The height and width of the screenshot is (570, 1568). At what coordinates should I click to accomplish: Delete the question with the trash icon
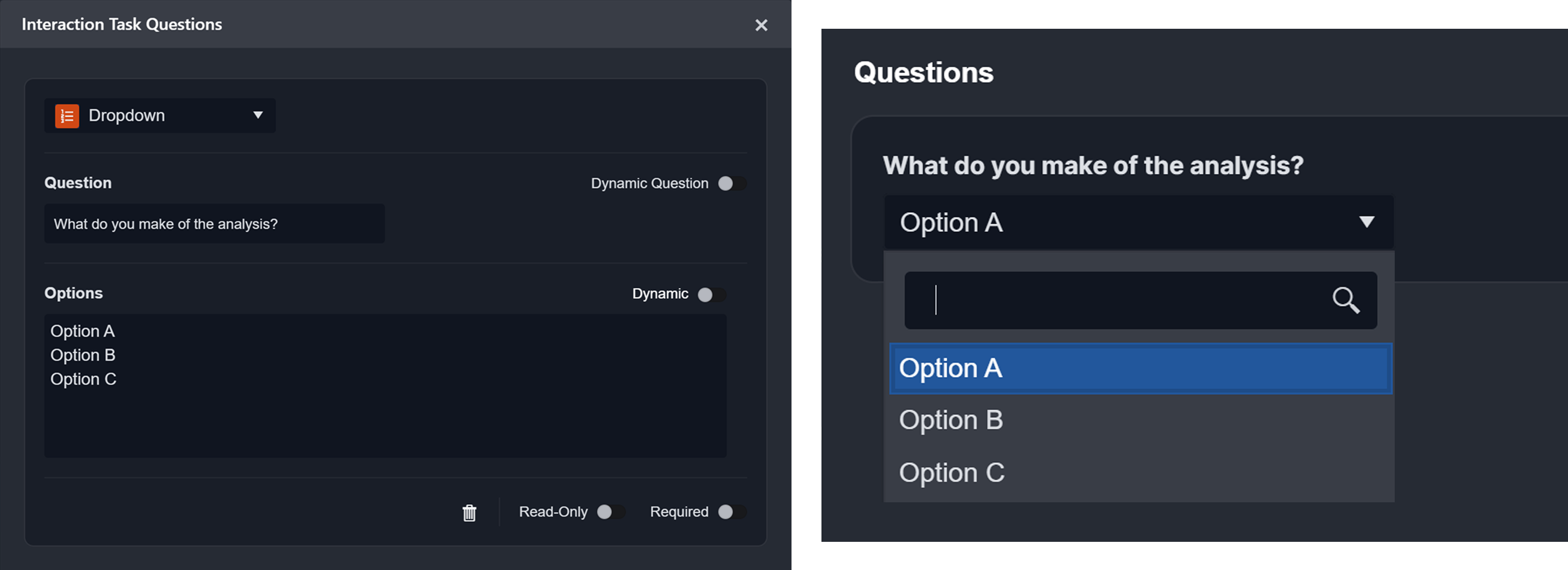click(x=469, y=513)
